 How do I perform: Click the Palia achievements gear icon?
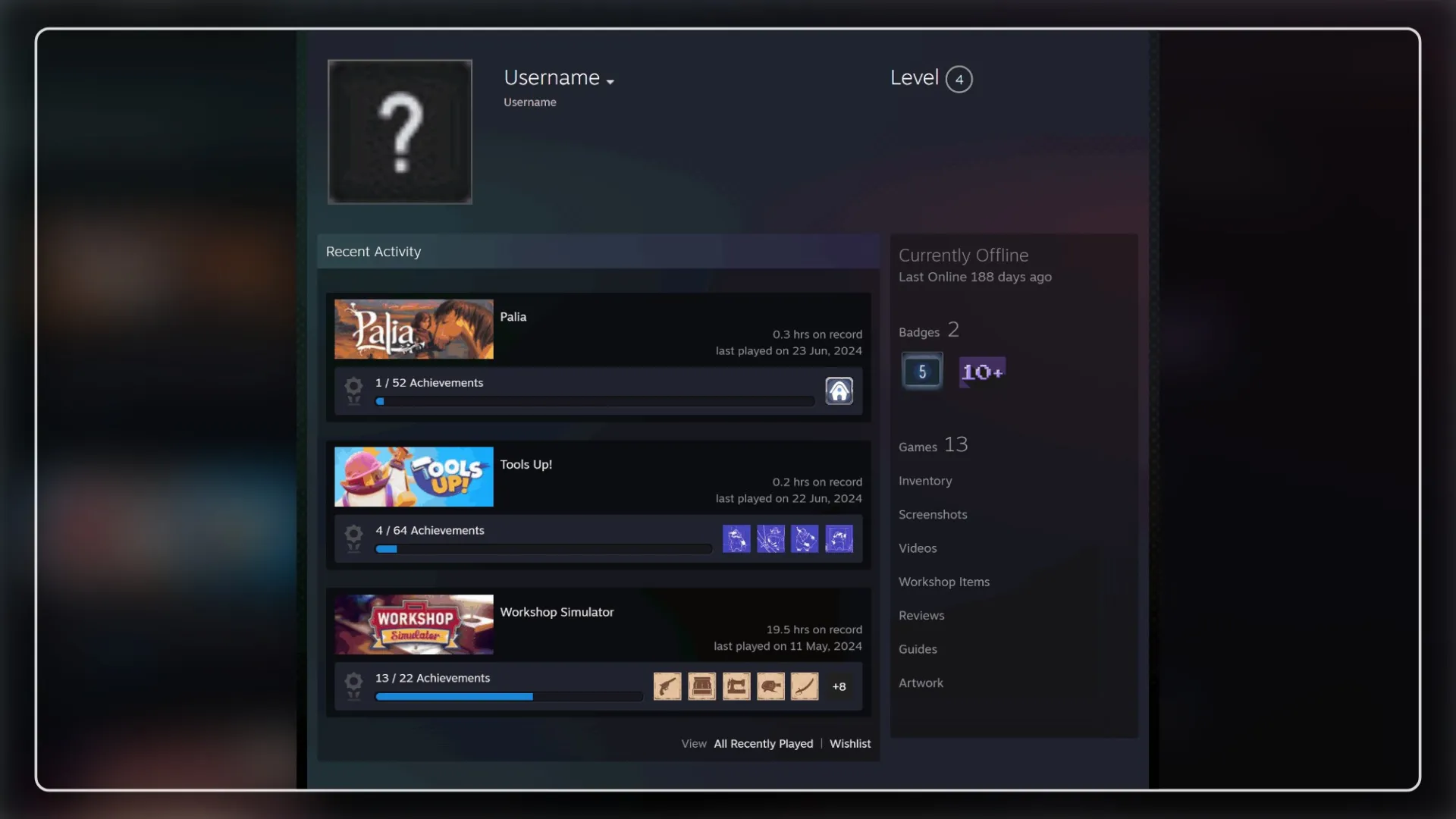tap(353, 391)
